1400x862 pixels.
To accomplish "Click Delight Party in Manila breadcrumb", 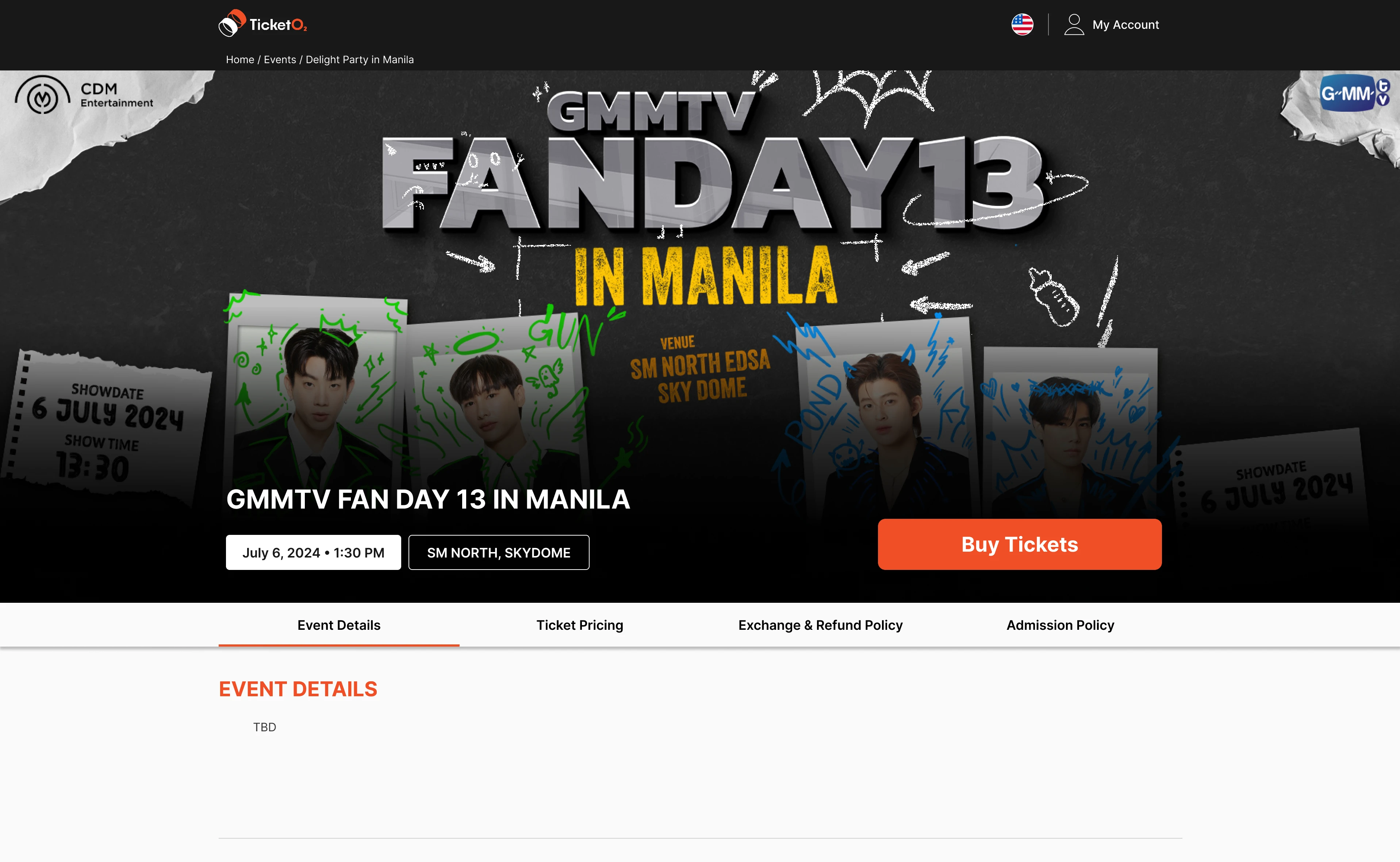I will 360,59.
